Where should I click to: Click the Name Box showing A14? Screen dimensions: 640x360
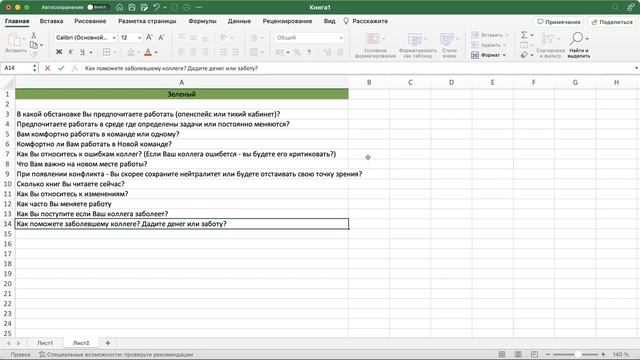16,68
